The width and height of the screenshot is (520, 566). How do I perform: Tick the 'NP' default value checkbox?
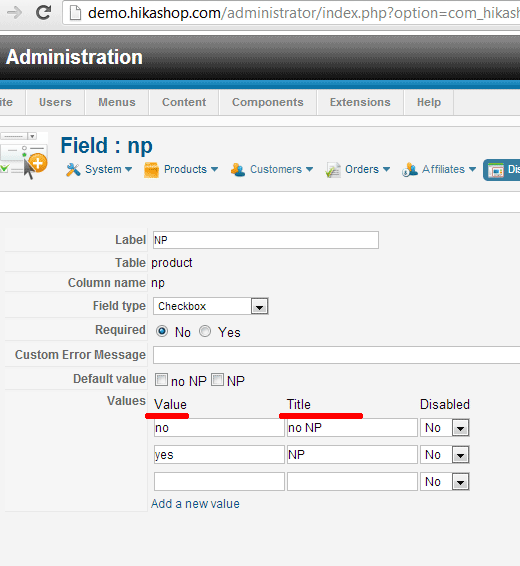point(217,380)
